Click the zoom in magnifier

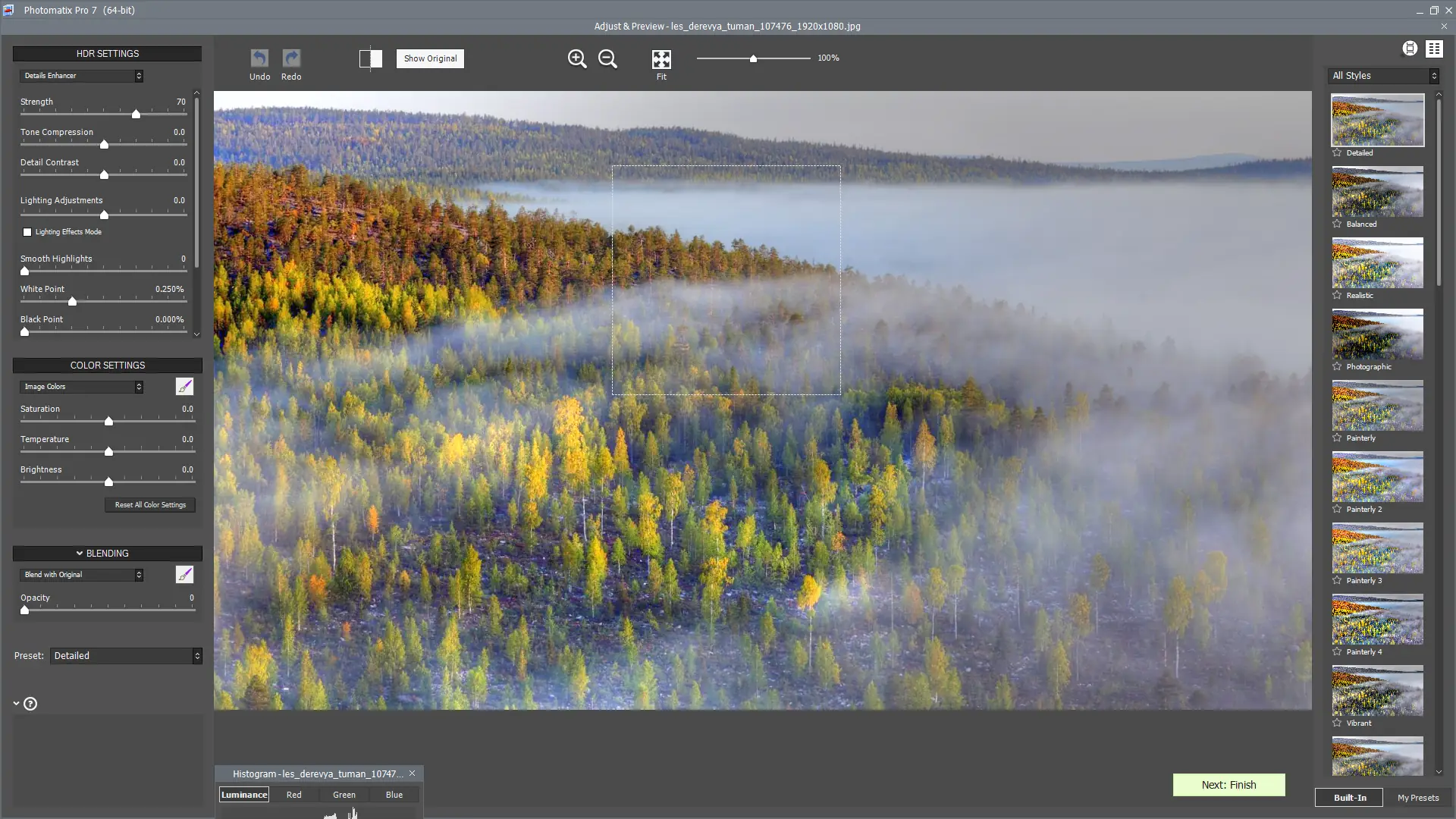[x=577, y=58]
